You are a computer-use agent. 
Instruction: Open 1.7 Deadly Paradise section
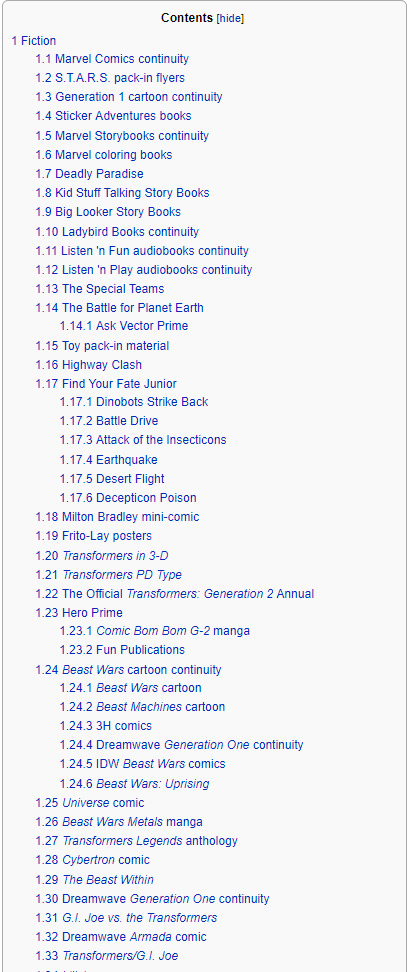pos(89,174)
